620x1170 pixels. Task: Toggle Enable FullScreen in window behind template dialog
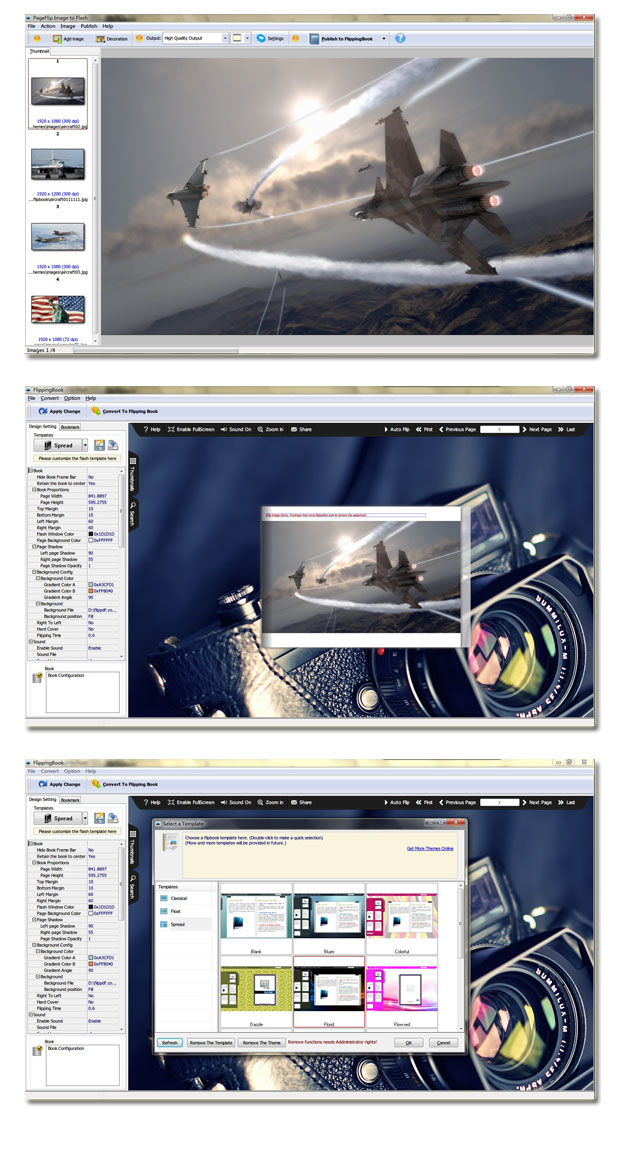[191, 802]
